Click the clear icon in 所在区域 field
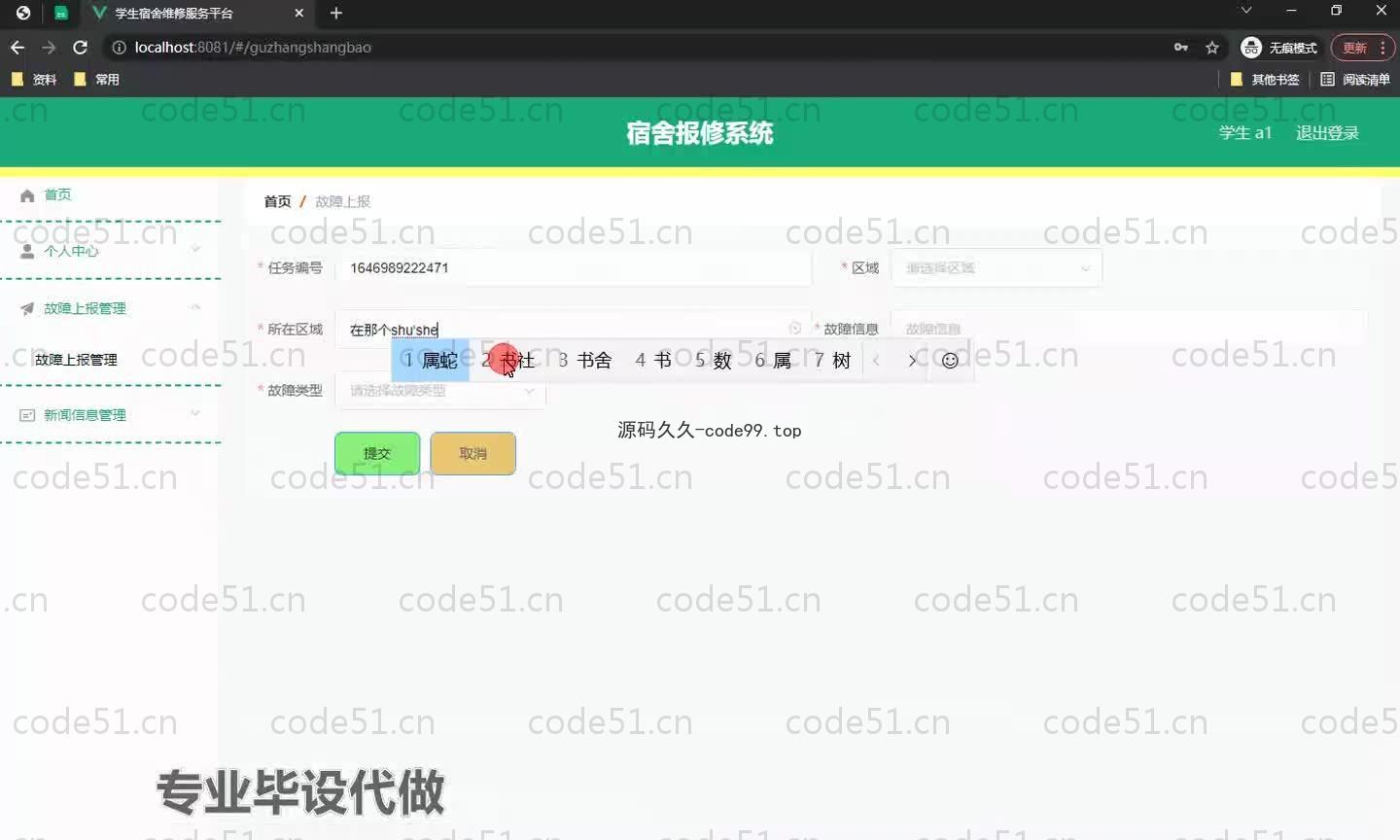1400x840 pixels. pyautogui.click(x=794, y=329)
